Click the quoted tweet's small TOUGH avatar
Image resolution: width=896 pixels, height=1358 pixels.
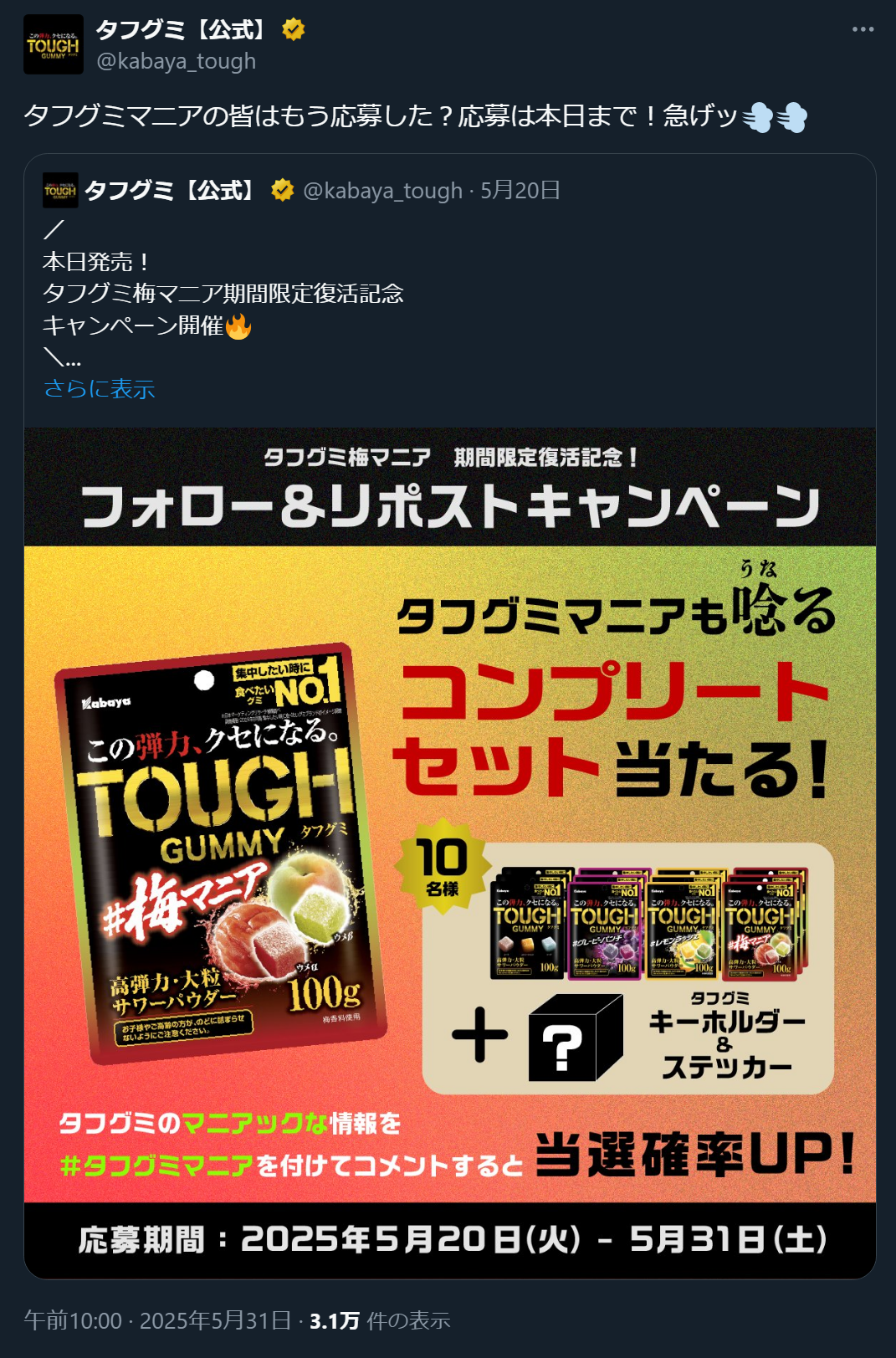coord(60,191)
